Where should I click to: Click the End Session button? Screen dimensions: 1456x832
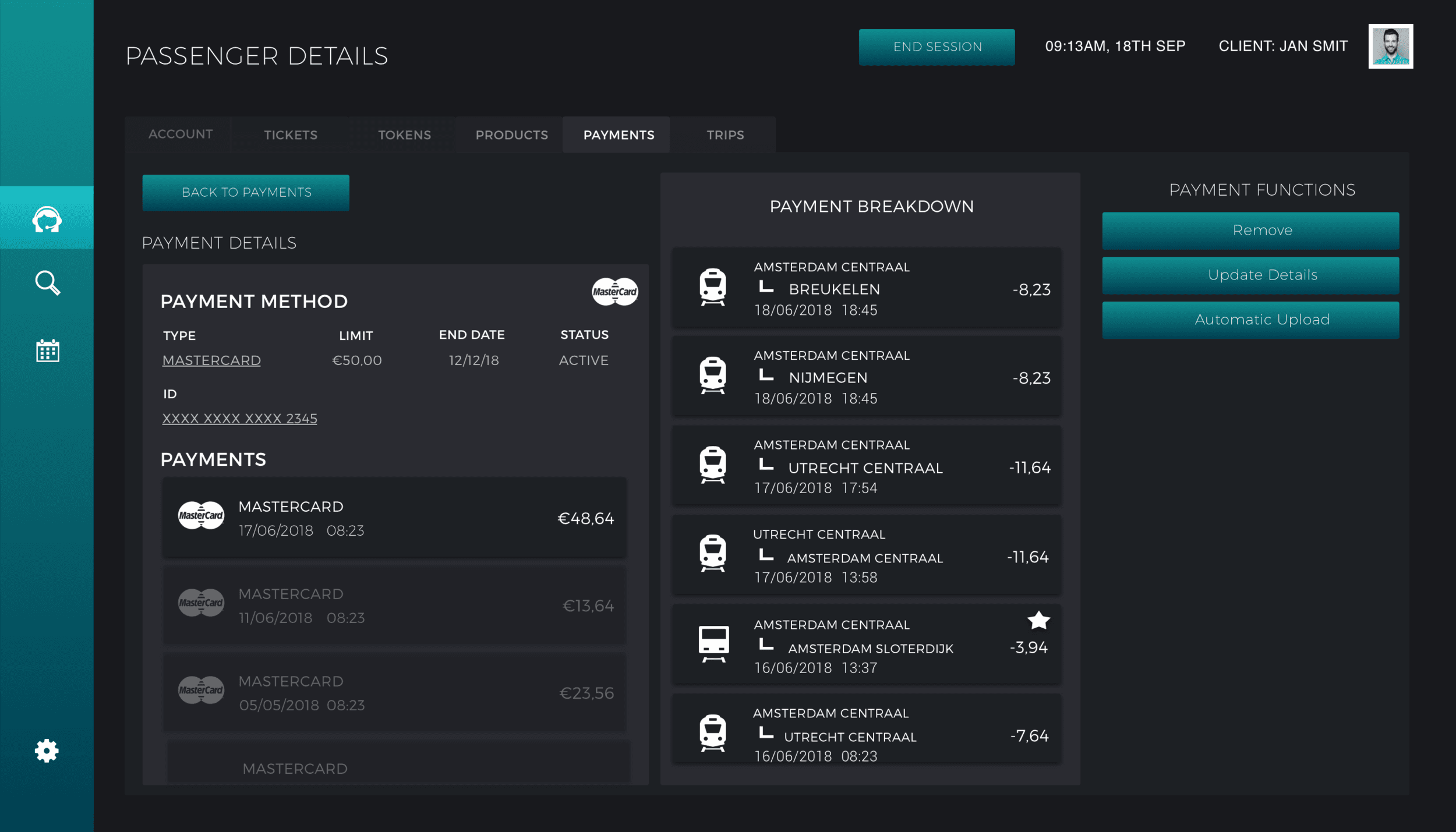tap(936, 47)
